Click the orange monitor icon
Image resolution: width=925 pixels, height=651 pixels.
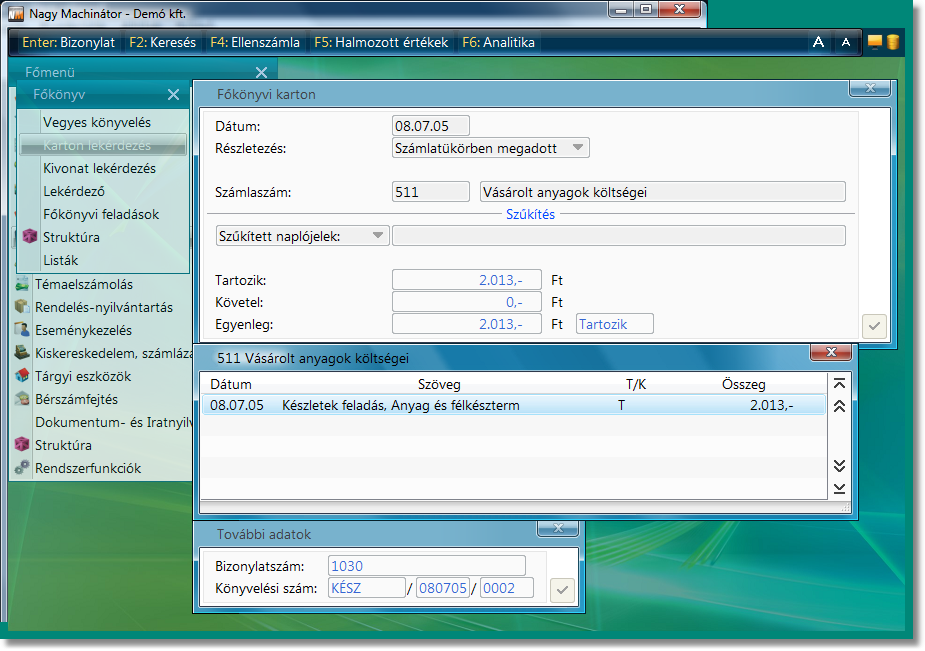point(875,42)
